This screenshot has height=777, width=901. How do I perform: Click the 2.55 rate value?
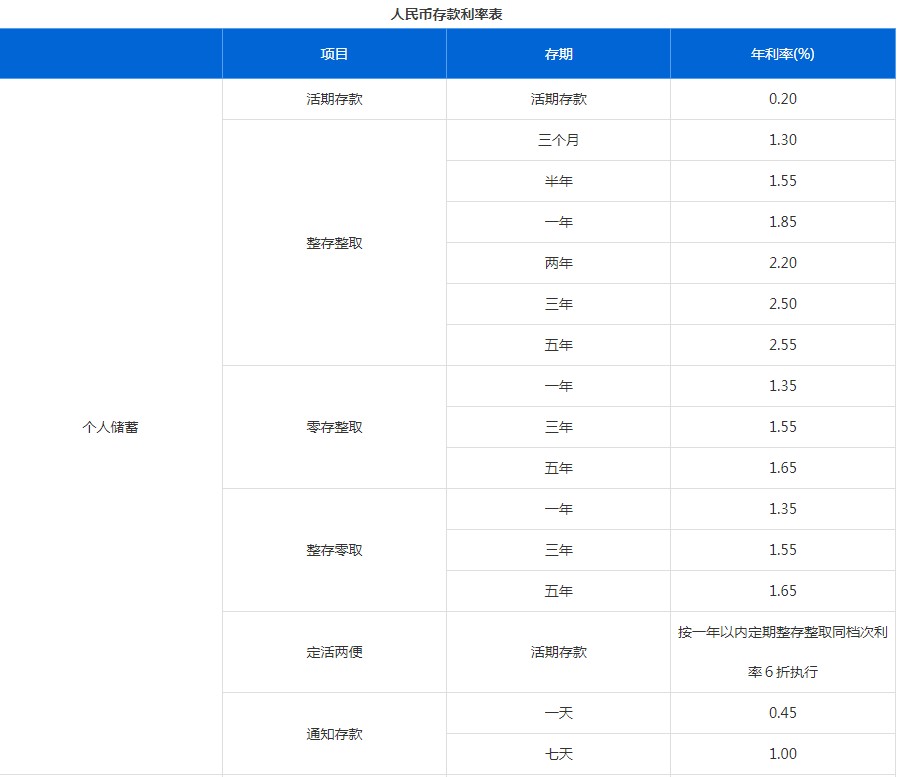click(783, 345)
